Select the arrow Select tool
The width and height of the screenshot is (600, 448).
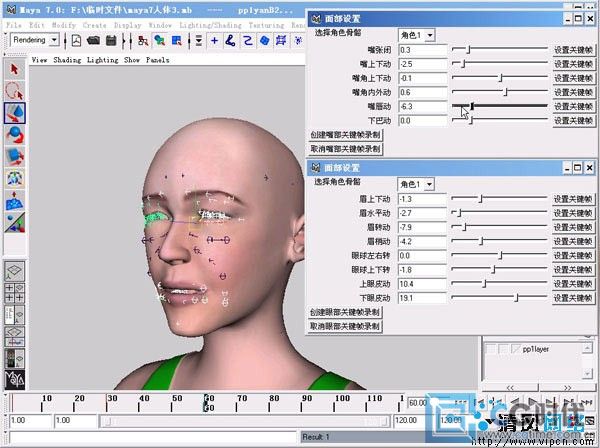click(15, 69)
